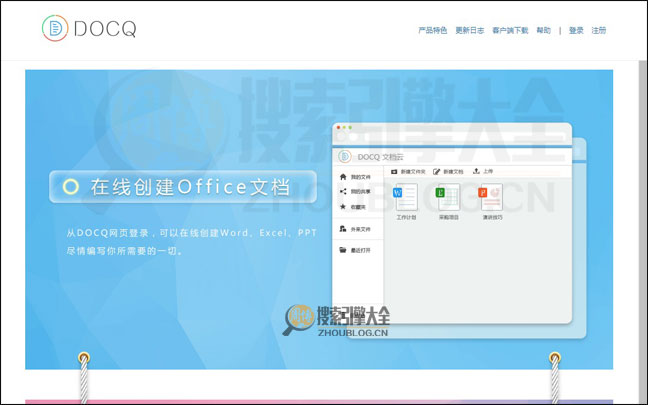Open the 更新日志 navigation link
Image resolution: width=648 pixels, height=405 pixels.
469,30
